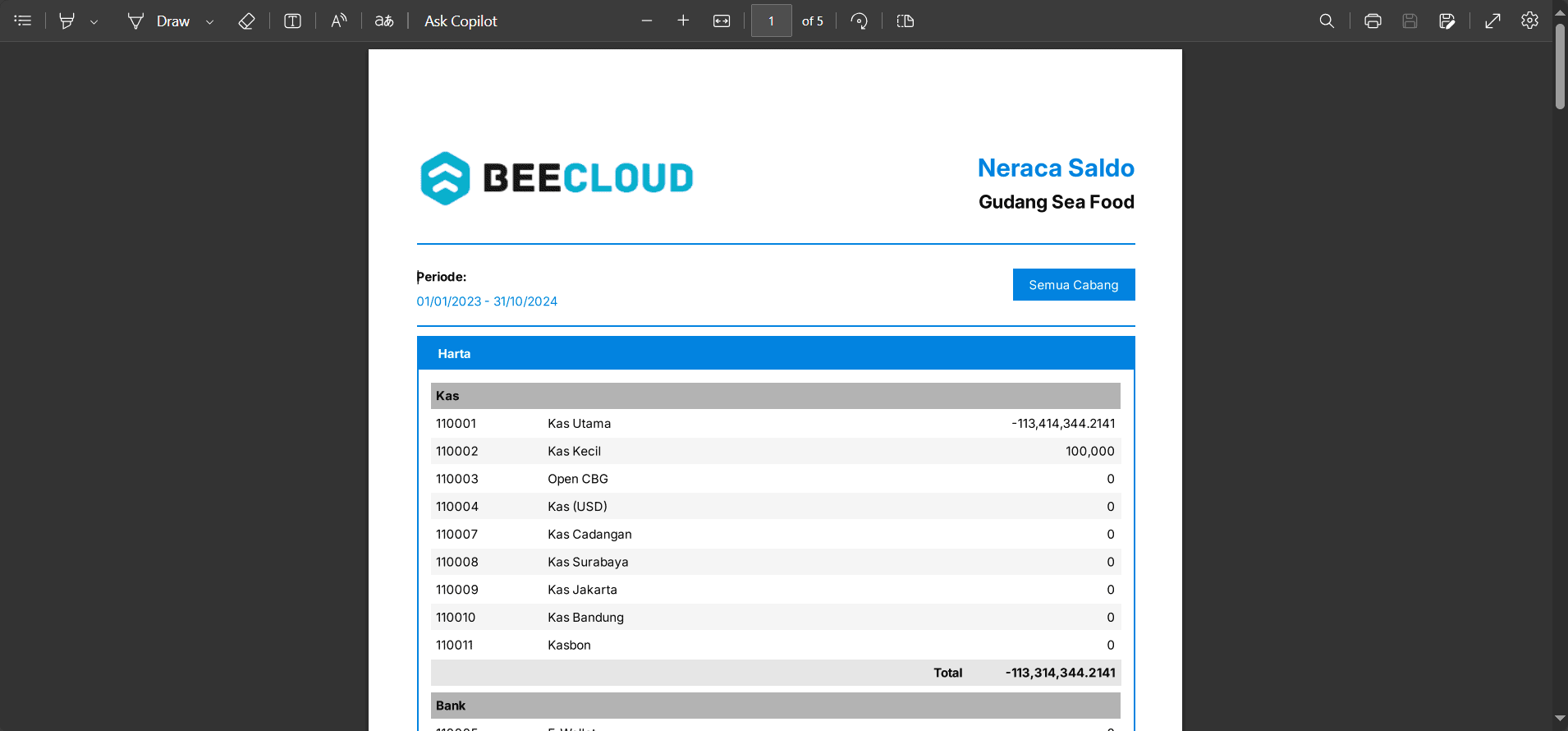
Task: Toggle Fit to width view
Action: 722,21
